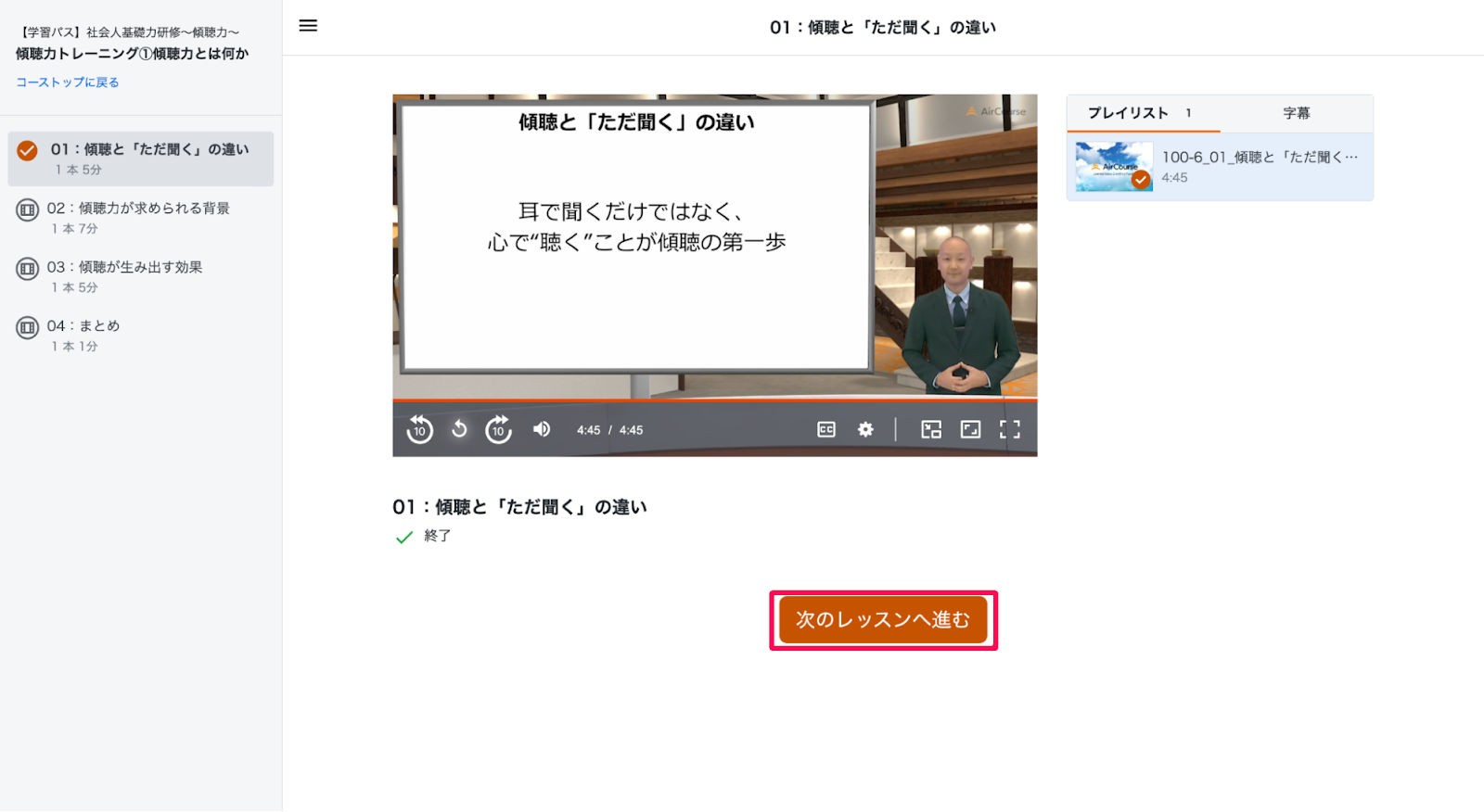This screenshot has height=812, width=1484.
Task: Switch to theater view mode
Action: pyautogui.click(x=970, y=429)
